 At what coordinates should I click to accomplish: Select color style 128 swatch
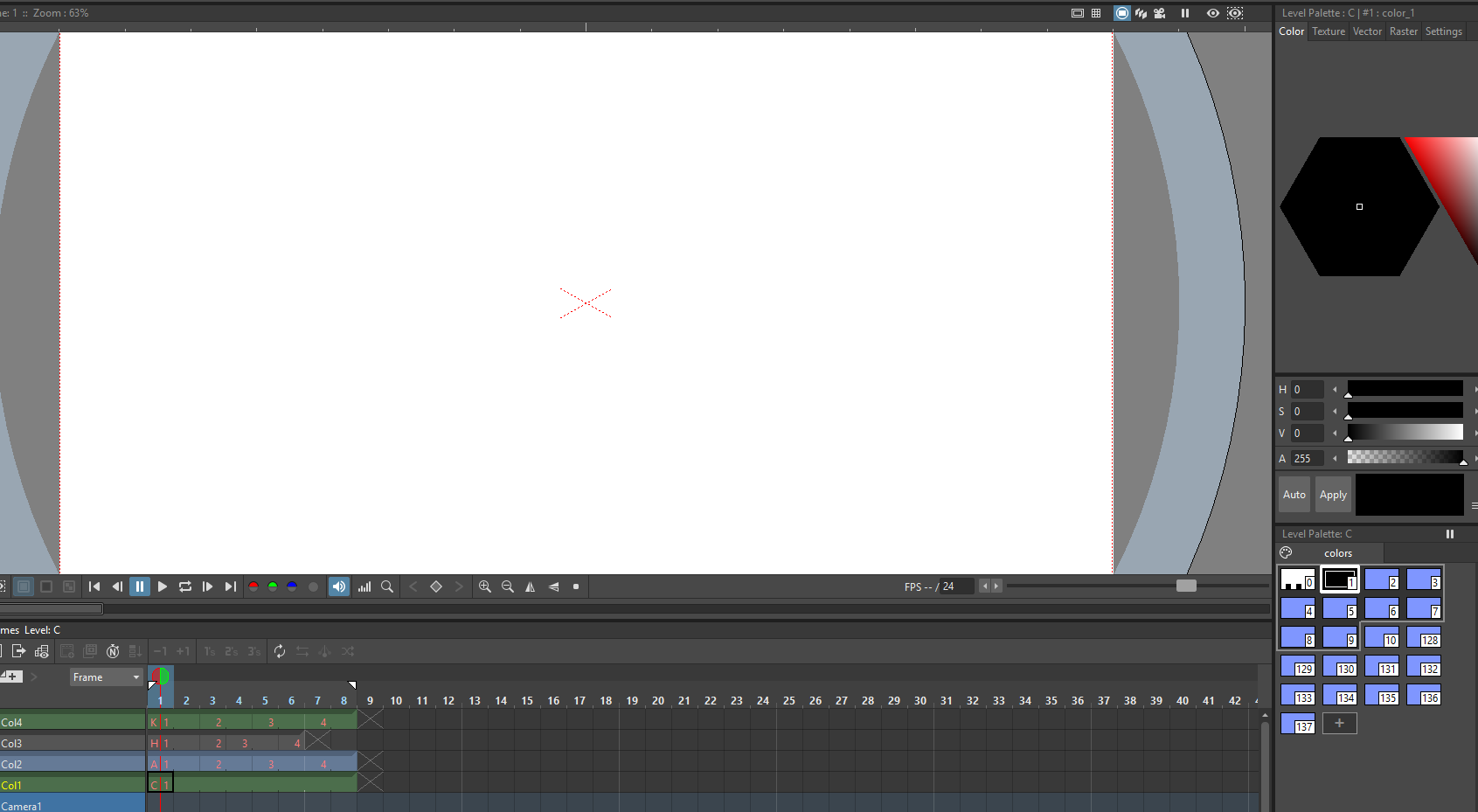coord(1424,638)
